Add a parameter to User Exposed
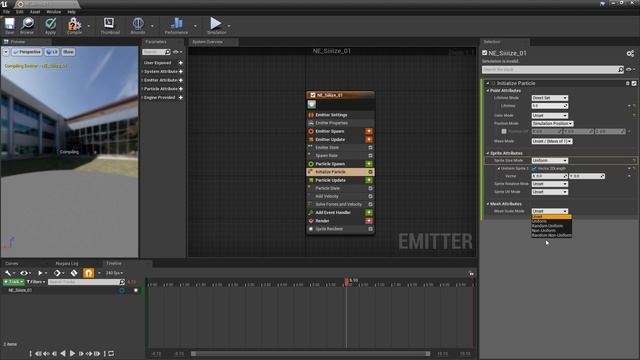This screenshot has height=360, width=640. (x=180, y=63)
